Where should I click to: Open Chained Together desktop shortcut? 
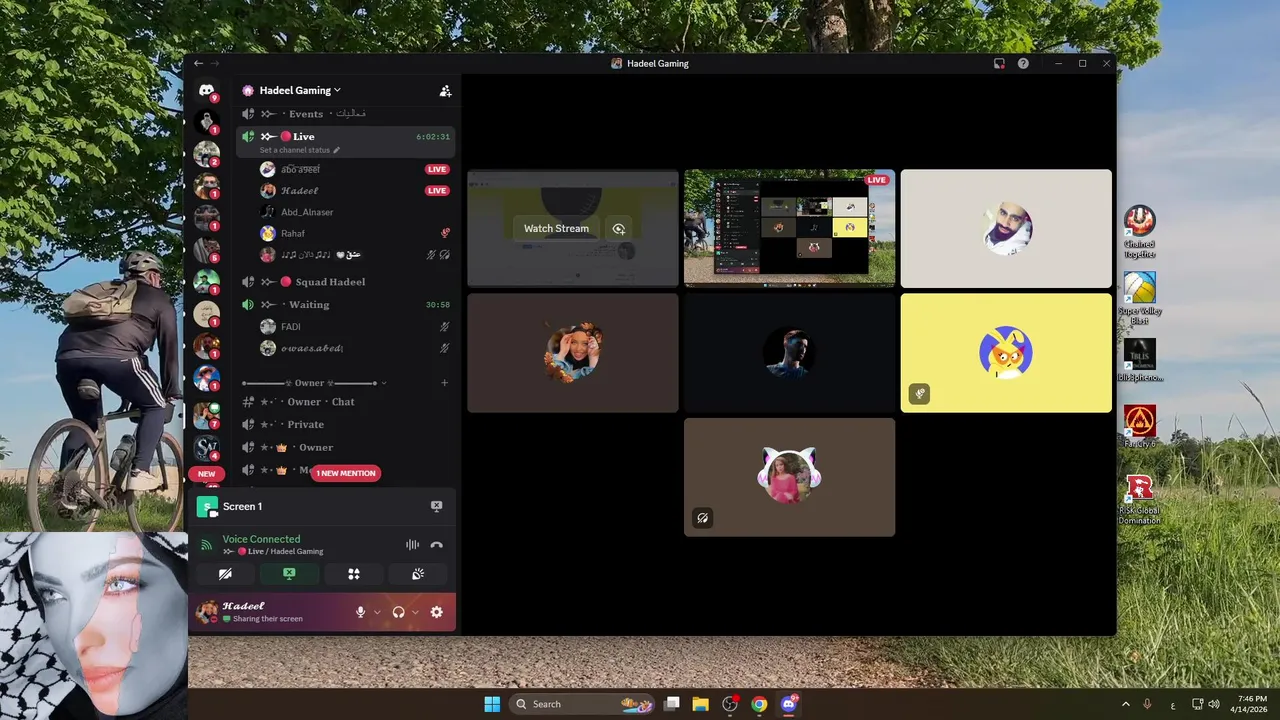1139,232
